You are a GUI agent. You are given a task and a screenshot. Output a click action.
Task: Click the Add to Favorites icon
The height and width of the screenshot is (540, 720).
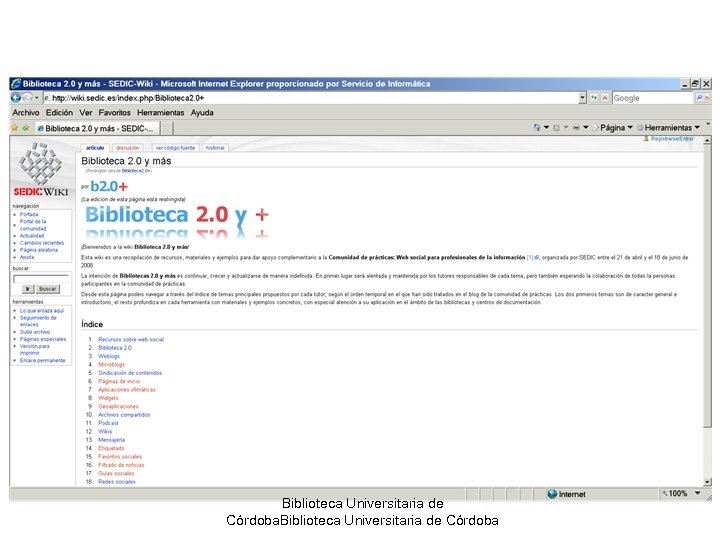pyautogui.click(x=26, y=128)
